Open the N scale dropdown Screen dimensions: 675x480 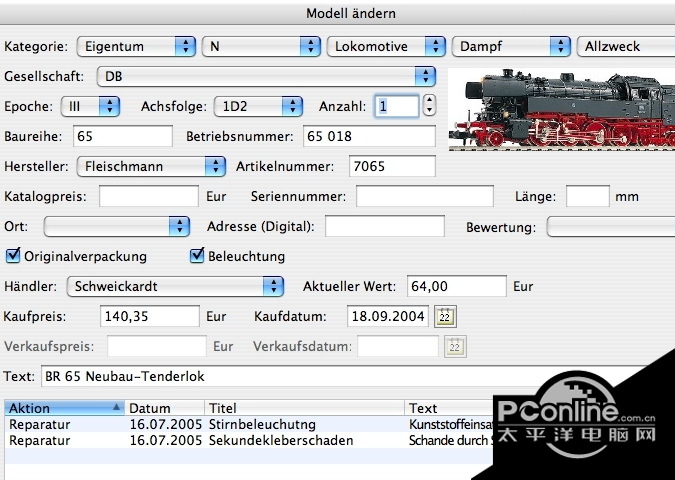pyautogui.click(x=261, y=46)
